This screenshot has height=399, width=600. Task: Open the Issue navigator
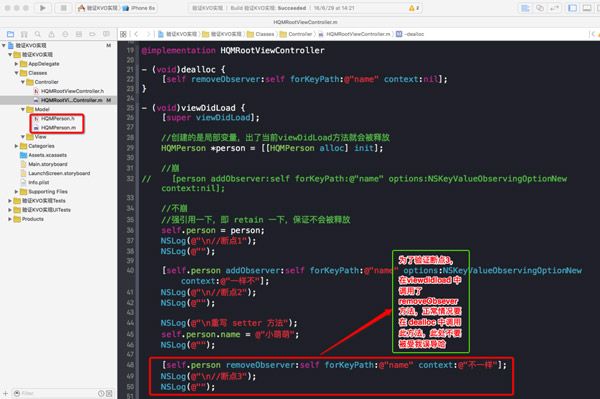(51, 34)
